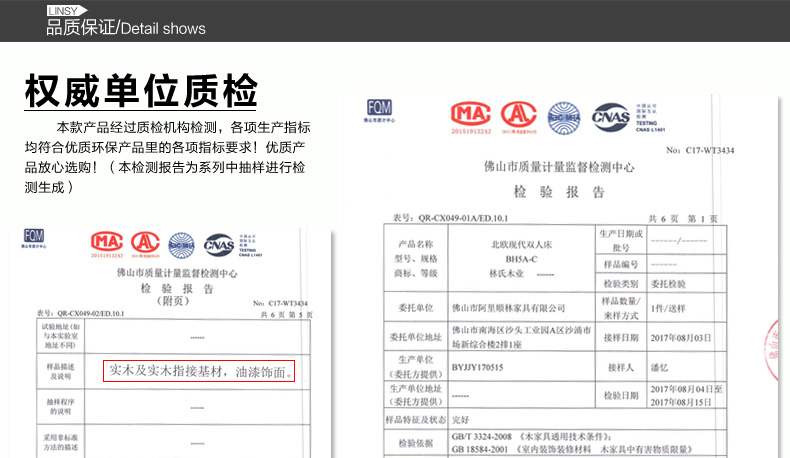Click standard GB 18584-2001 line
Screen dimensions: 790x458
[x=572, y=449]
